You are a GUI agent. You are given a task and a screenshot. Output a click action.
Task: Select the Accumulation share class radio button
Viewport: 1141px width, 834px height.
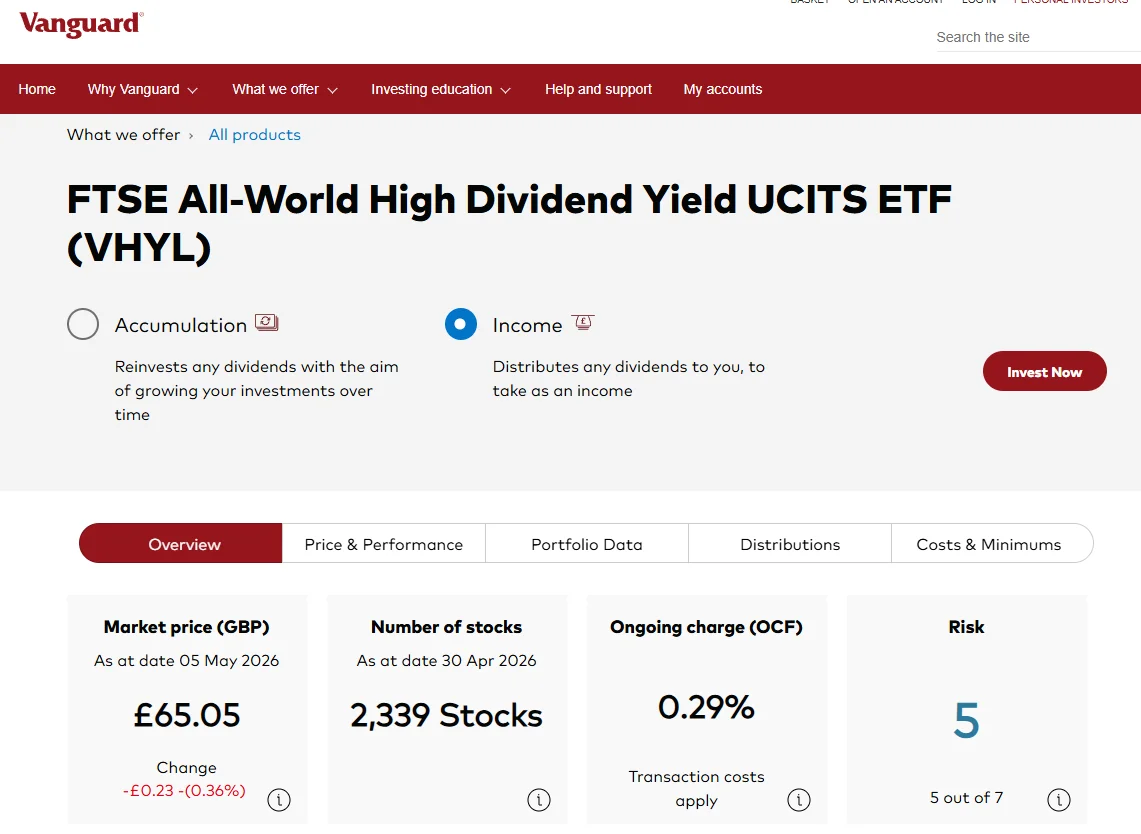(x=83, y=324)
